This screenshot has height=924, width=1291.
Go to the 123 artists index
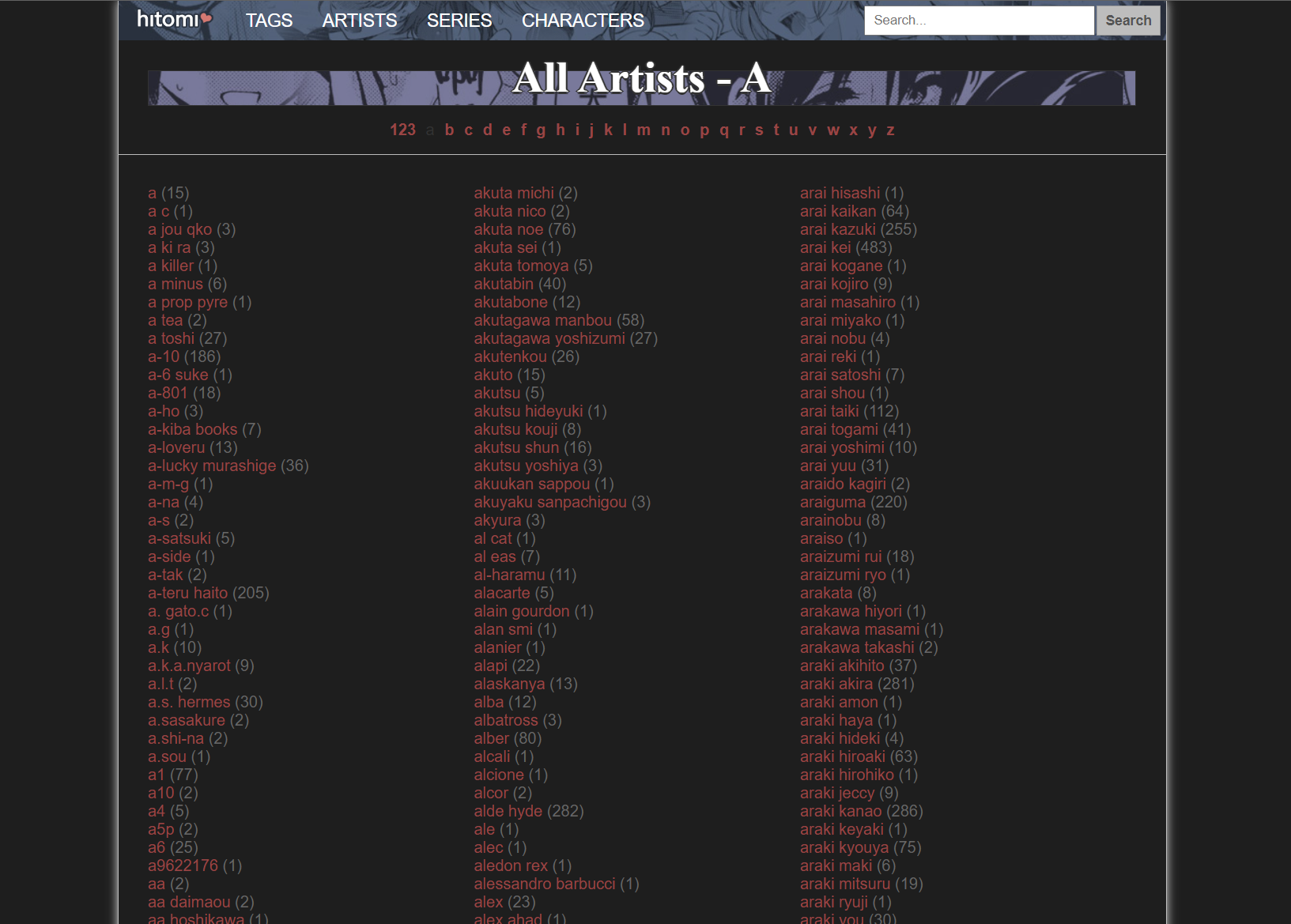pyautogui.click(x=403, y=130)
